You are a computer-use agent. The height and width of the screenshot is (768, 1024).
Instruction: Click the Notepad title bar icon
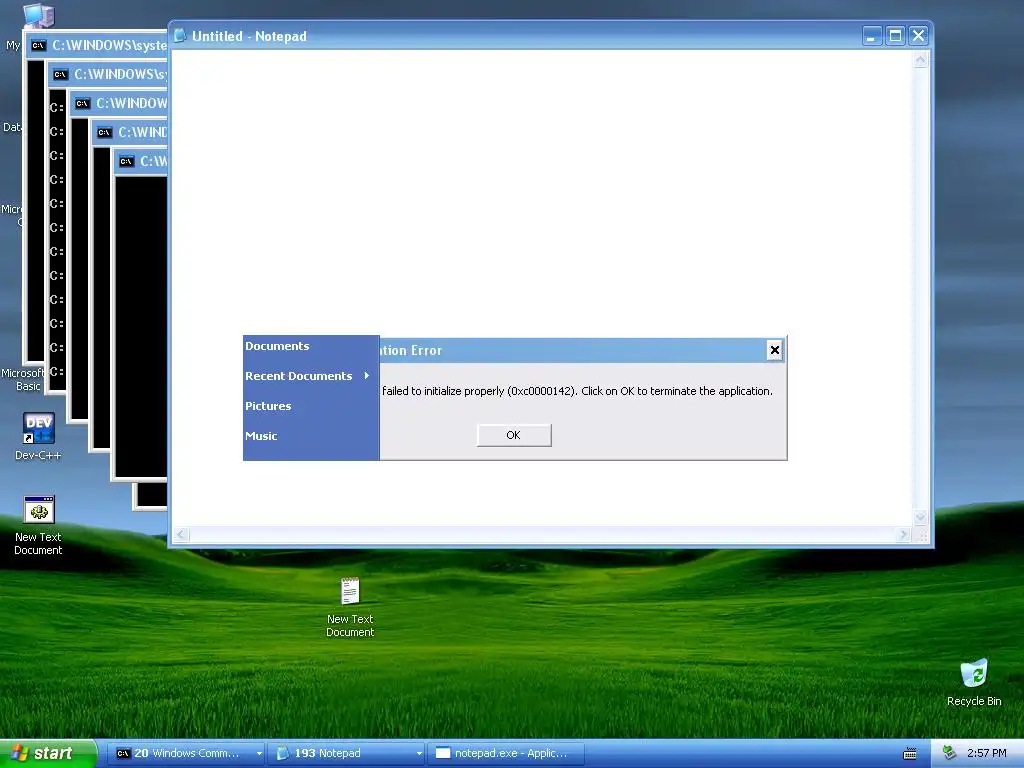point(180,36)
